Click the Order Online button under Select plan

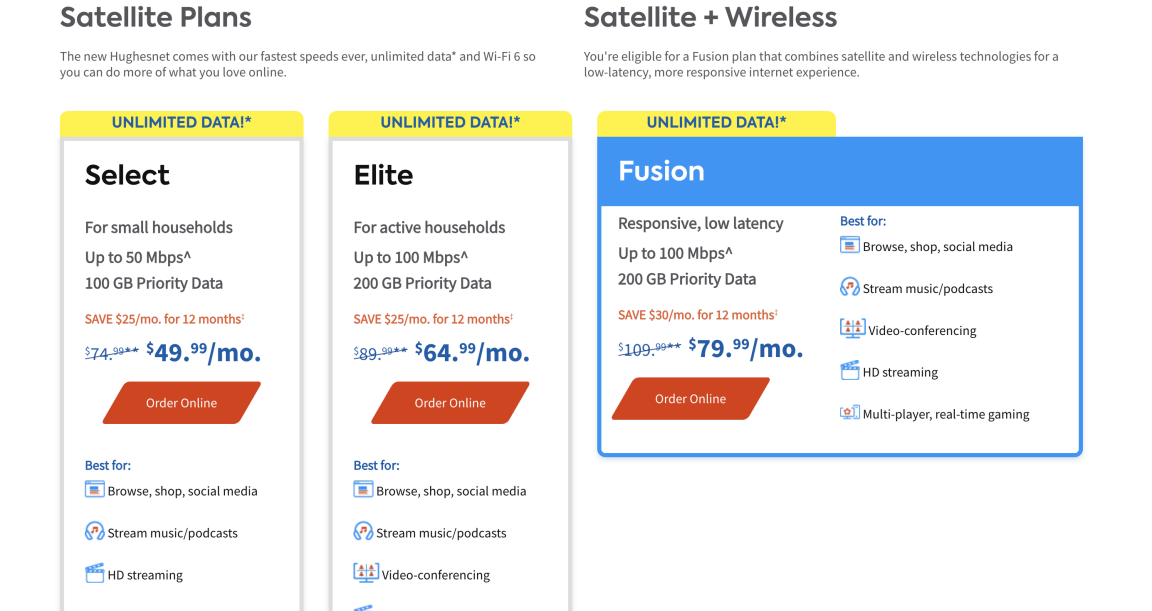(181, 402)
